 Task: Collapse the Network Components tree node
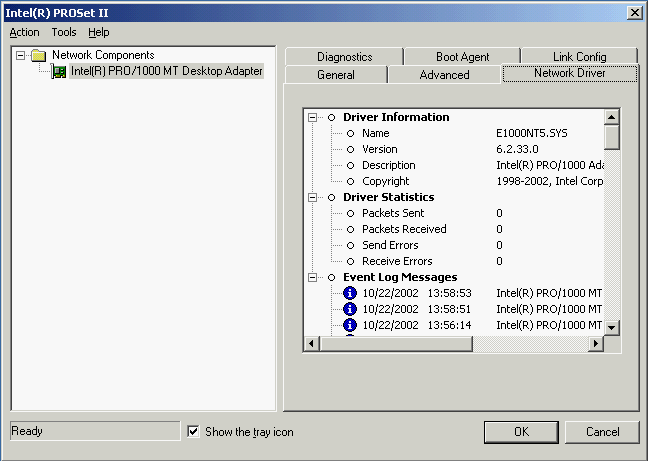[x=20, y=55]
